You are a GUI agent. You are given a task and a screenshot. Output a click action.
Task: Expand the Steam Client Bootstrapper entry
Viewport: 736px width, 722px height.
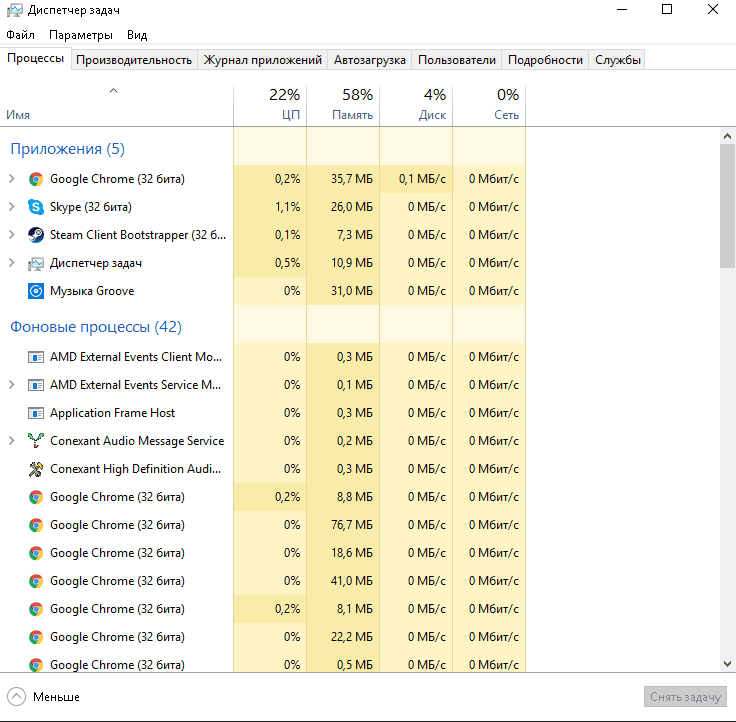coord(12,235)
